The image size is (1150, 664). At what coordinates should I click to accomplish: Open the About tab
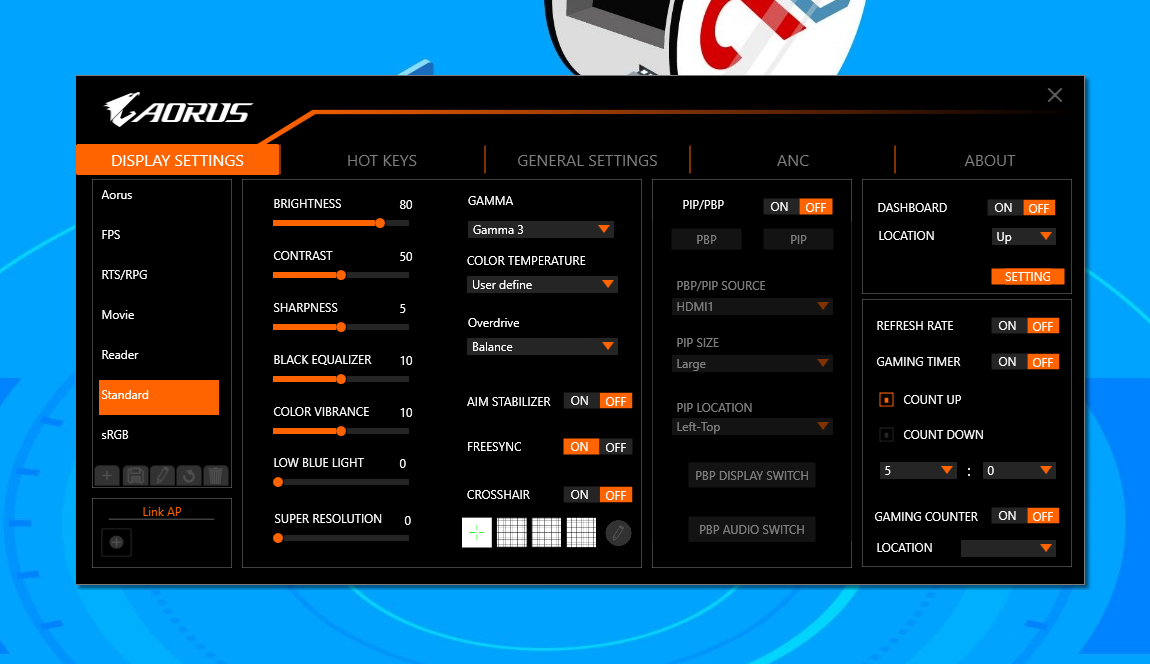989,161
